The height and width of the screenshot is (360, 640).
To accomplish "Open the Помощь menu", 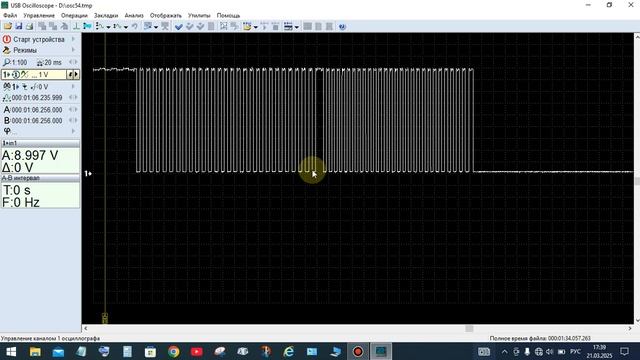I will point(228,16).
